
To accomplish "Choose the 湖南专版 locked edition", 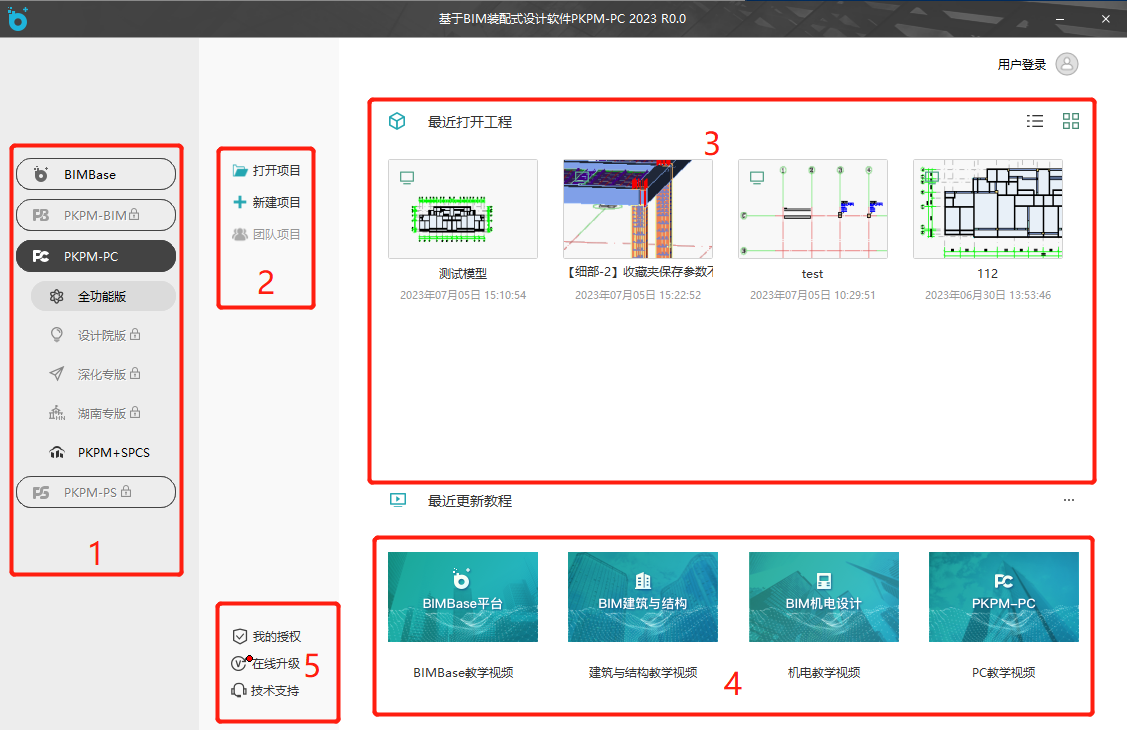I will coord(104,413).
